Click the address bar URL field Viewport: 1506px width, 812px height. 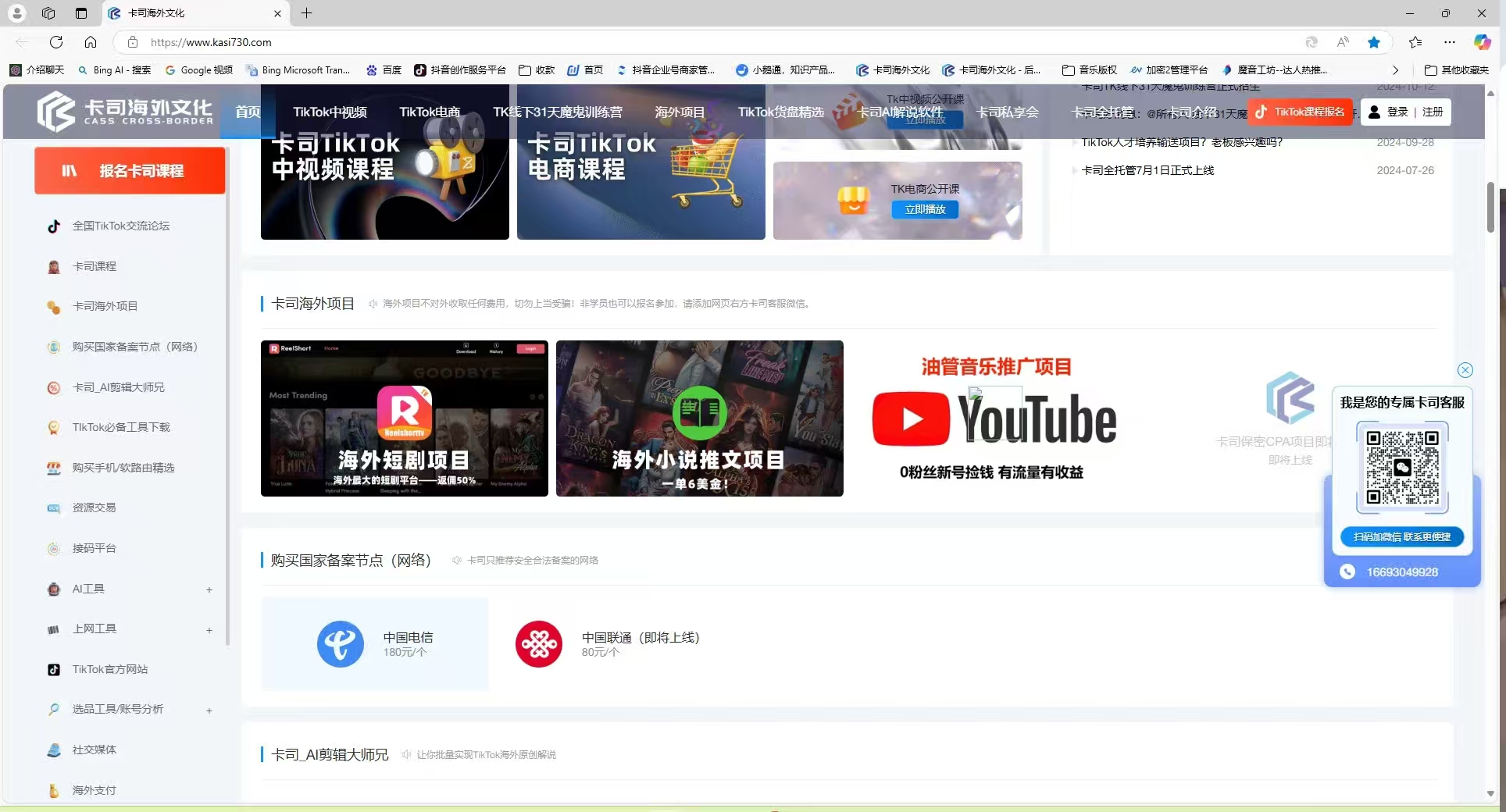click(703, 42)
